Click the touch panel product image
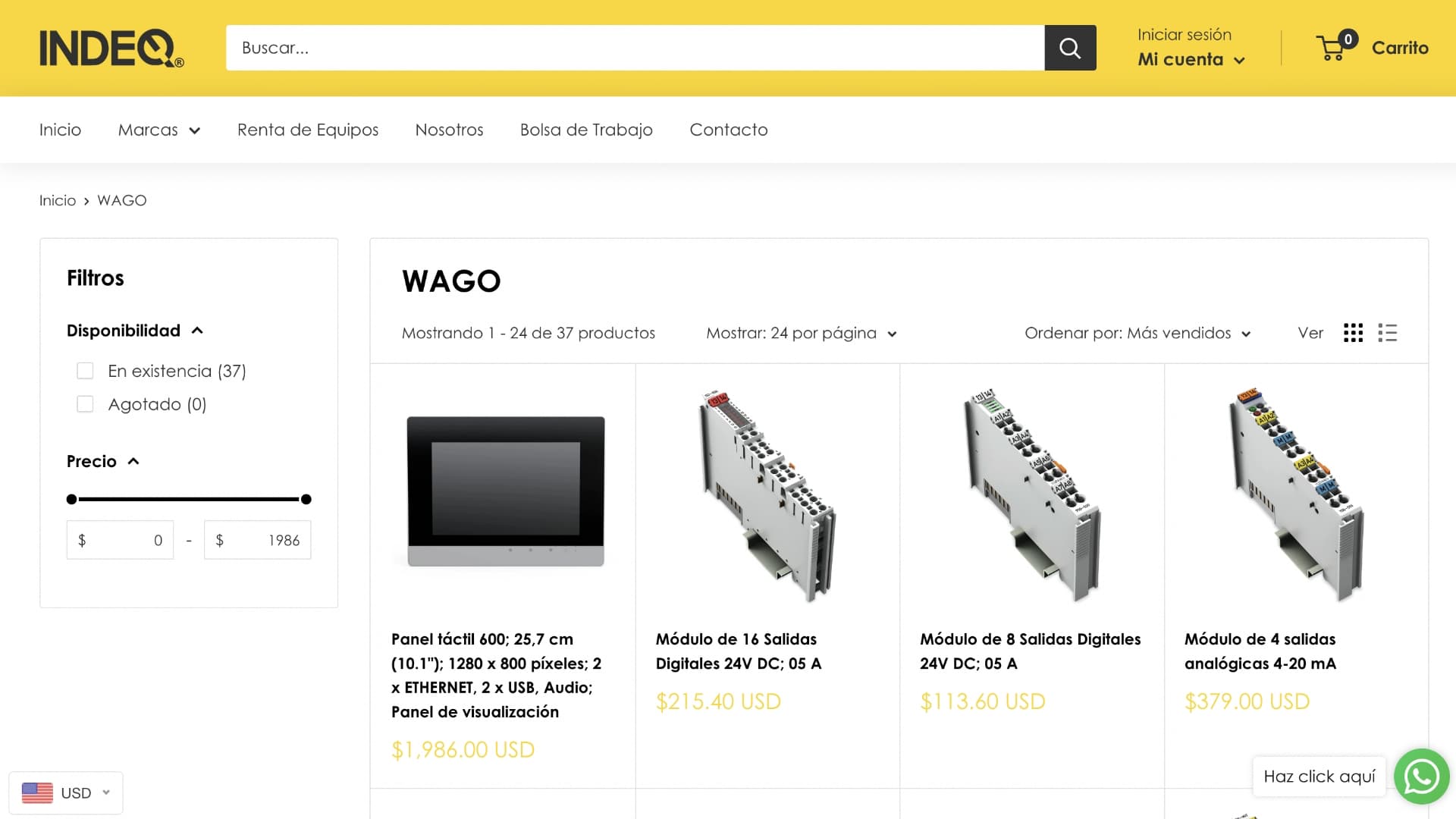The image size is (1456, 819). (506, 491)
